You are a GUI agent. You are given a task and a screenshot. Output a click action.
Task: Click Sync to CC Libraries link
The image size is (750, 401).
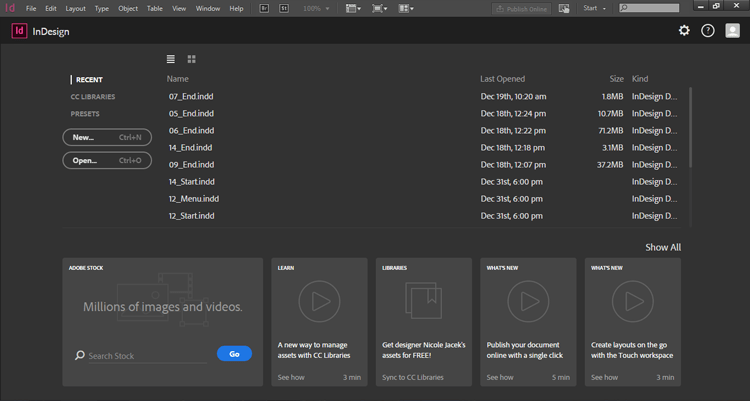point(413,377)
